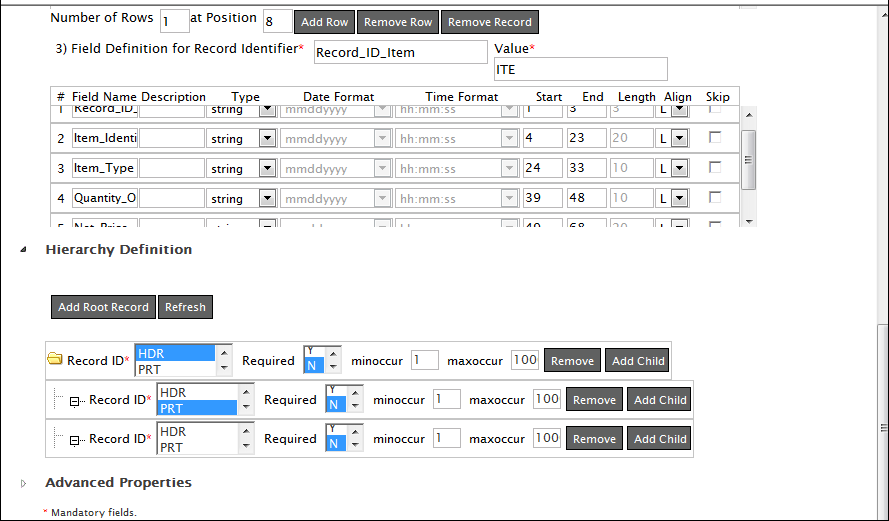Click the Remove Record button
Screen dimensions: 889x521
(x=490, y=22)
